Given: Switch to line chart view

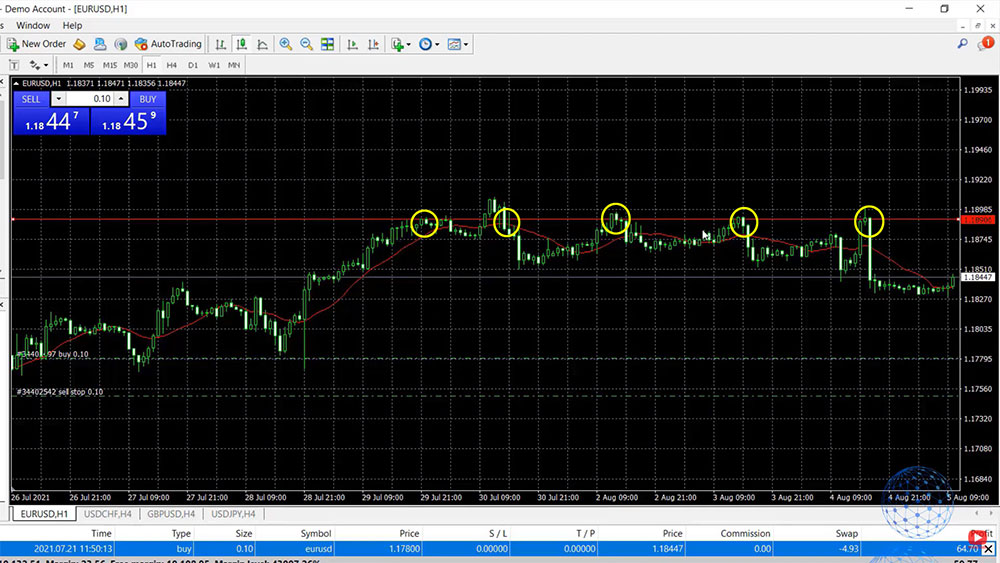Looking at the screenshot, I should [262, 44].
